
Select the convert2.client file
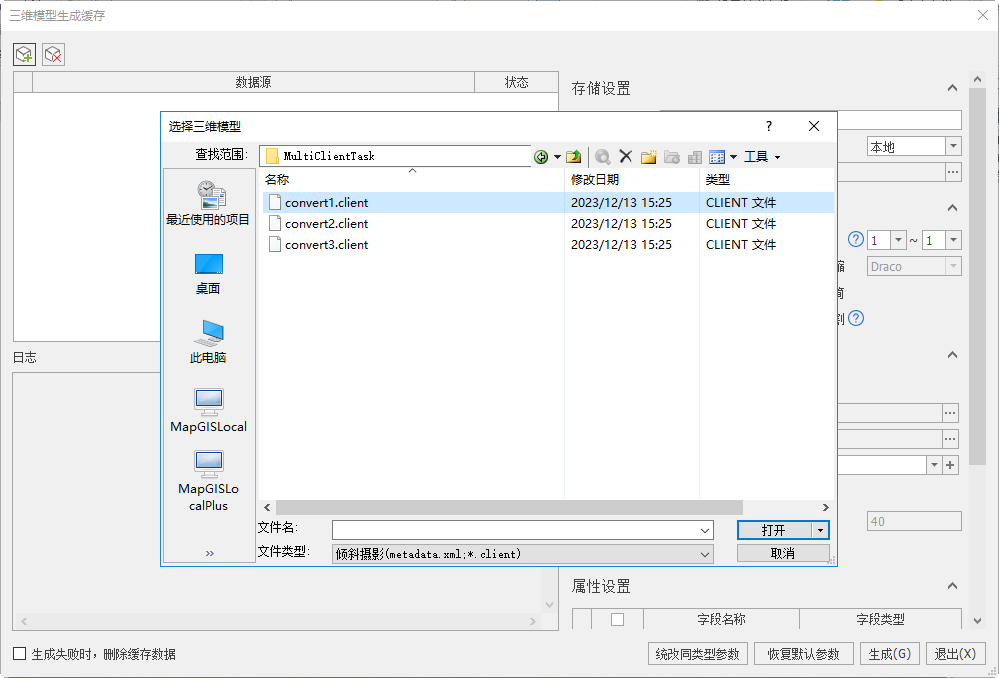tap(326, 224)
